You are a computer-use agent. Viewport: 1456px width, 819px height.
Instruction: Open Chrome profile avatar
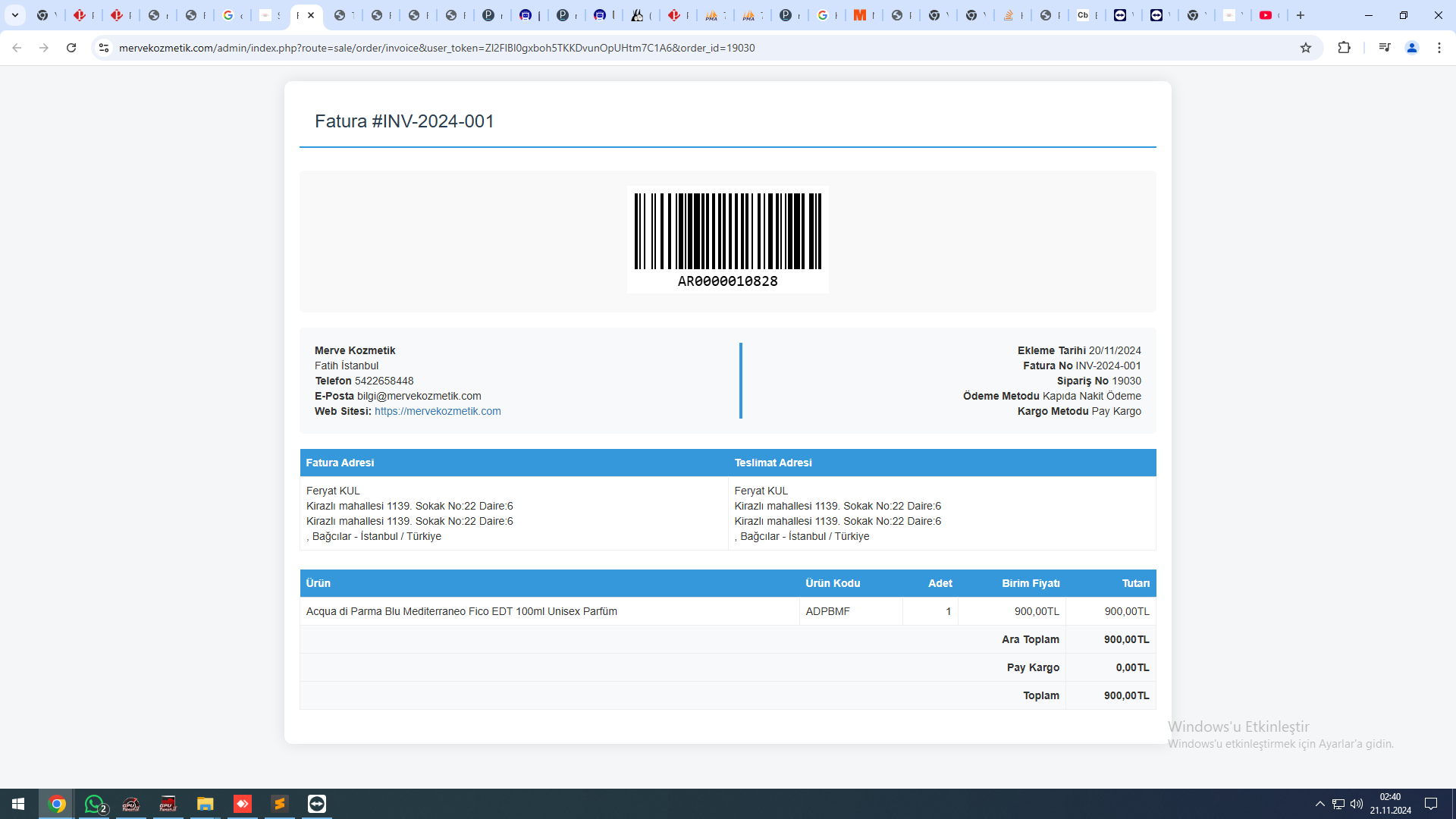(x=1411, y=48)
